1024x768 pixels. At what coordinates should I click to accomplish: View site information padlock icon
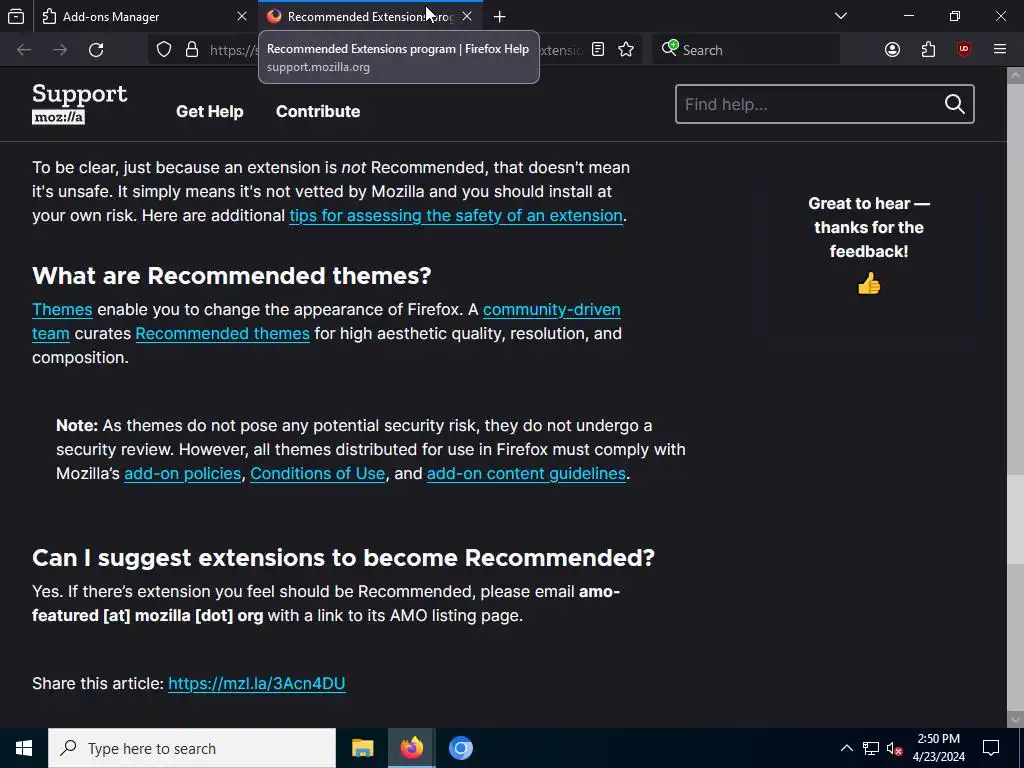click(192, 50)
